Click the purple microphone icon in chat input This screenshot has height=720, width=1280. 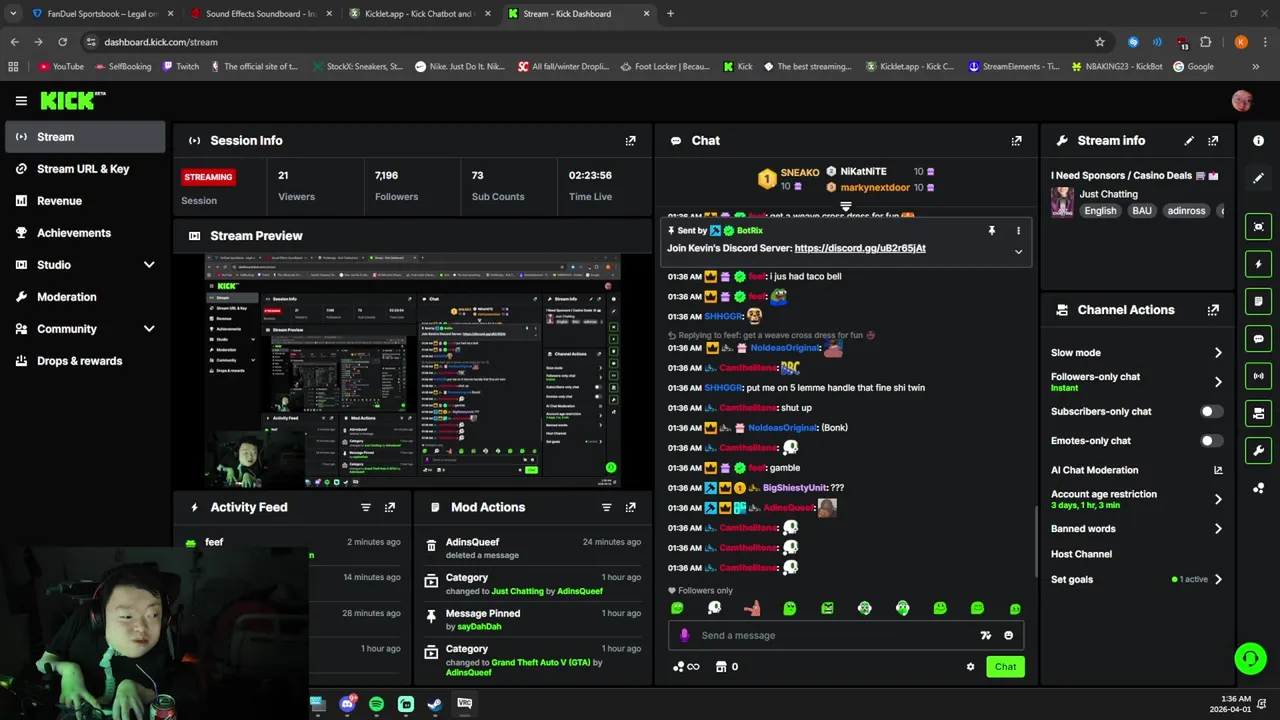tap(684, 635)
